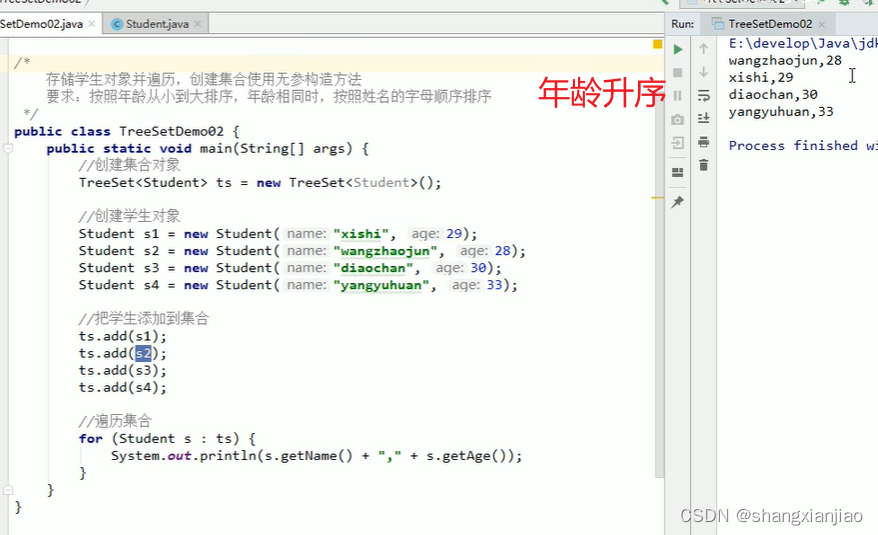Collapse the main method fold marker
This screenshot has height=535, width=878.
click(8, 148)
